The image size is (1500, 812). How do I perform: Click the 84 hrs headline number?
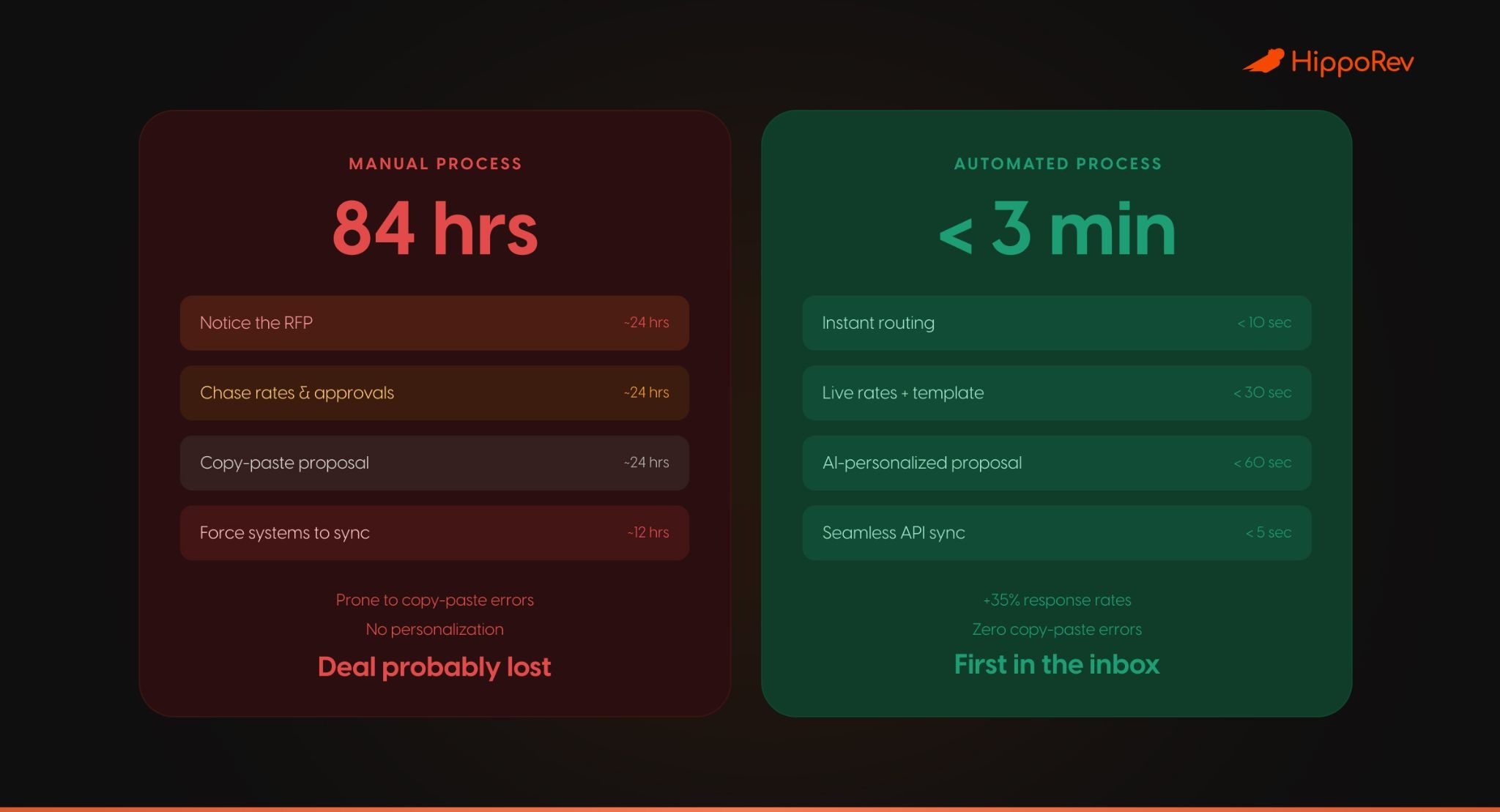pos(435,228)
